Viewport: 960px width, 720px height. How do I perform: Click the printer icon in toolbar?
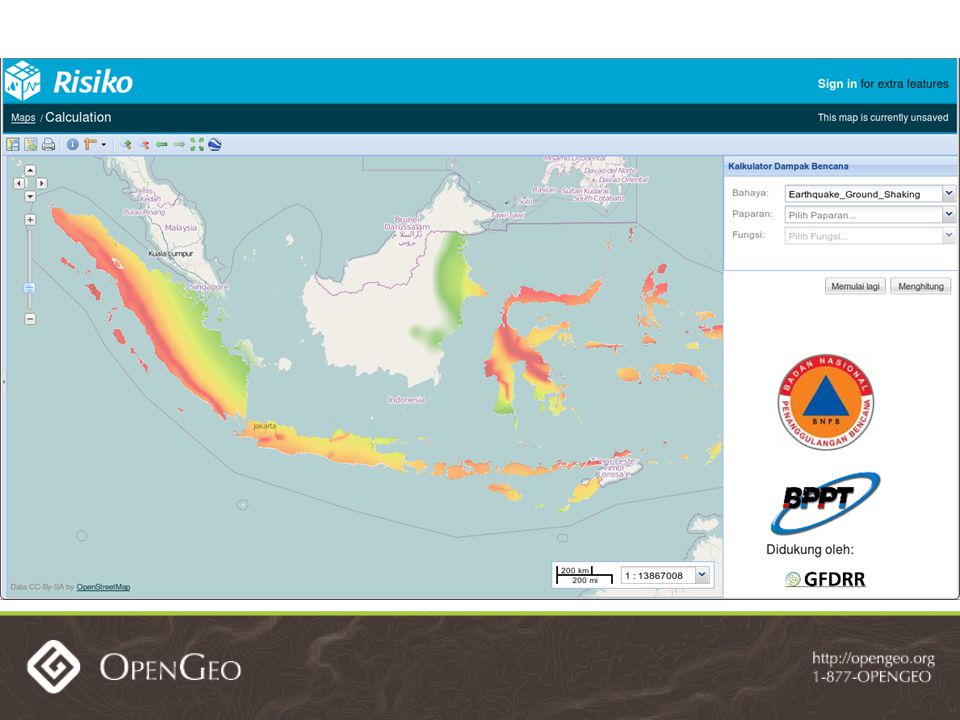(x=48, y=145)
